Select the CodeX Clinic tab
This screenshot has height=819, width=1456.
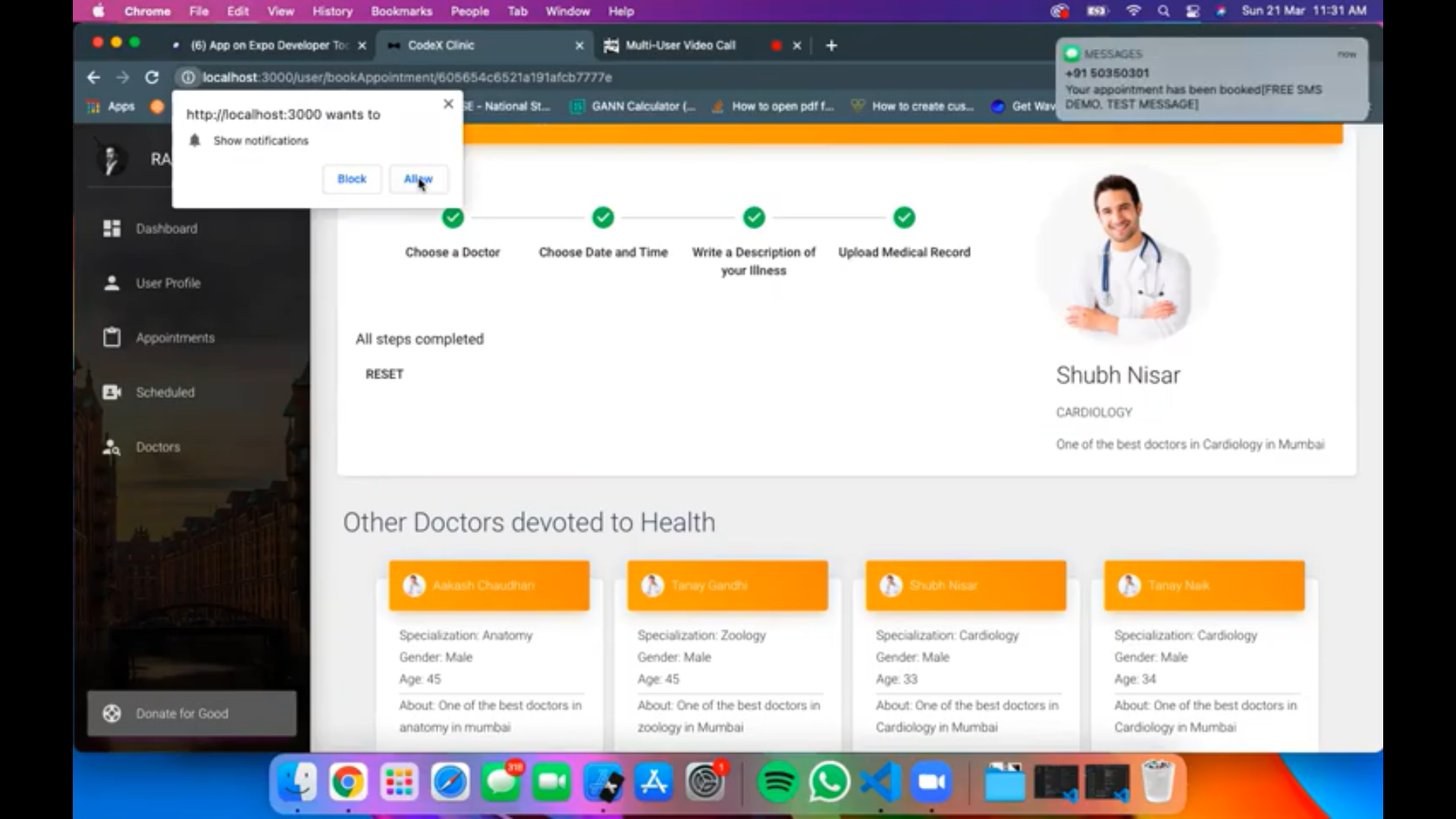485,45
